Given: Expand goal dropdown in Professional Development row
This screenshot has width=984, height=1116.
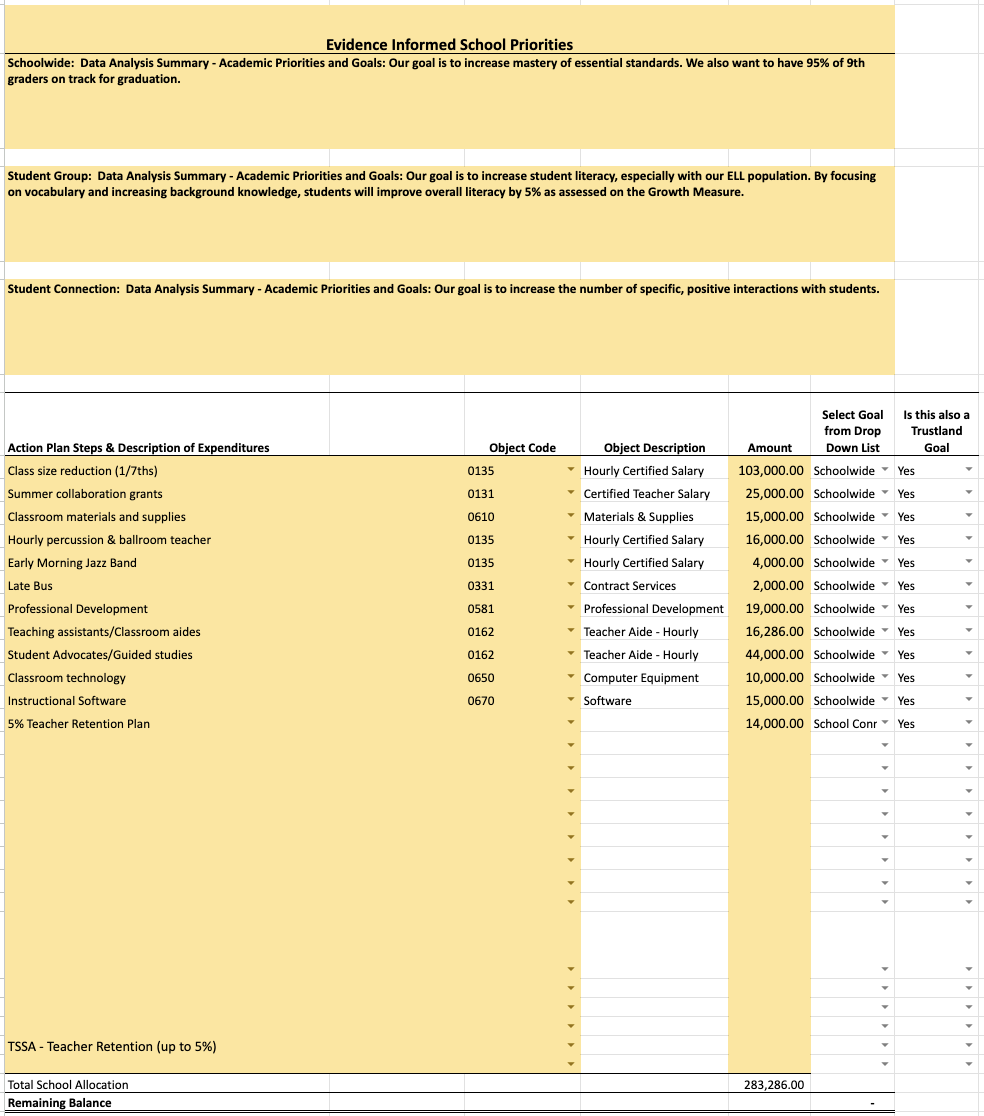Looking at the screenshot, I should (x=885, y=608).
